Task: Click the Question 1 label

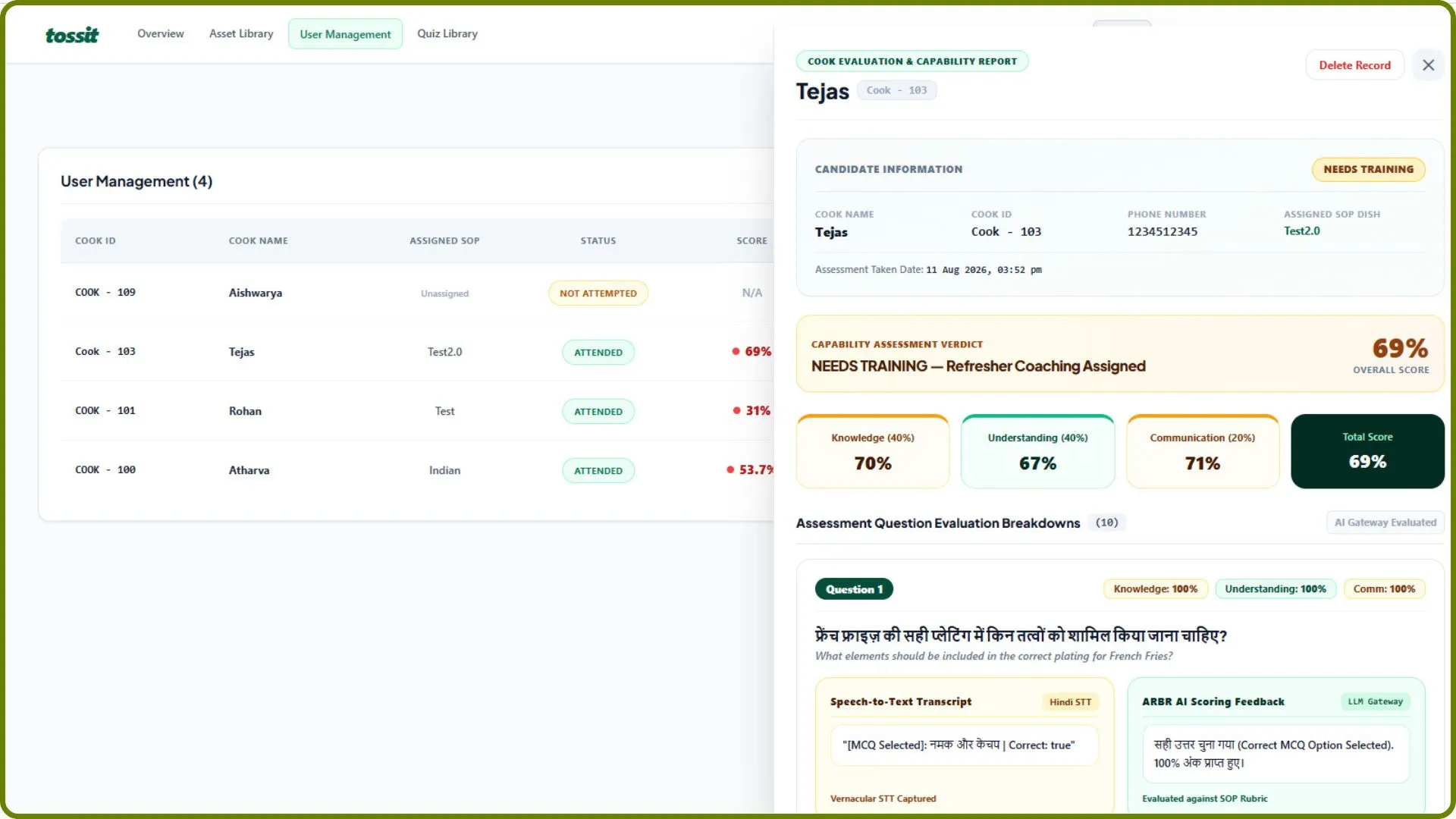Action: (854, 589)
